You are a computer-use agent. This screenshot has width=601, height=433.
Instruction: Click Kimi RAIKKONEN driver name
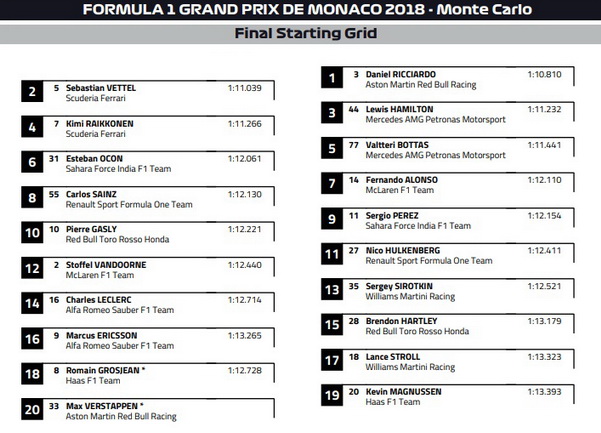coord(100,124)
